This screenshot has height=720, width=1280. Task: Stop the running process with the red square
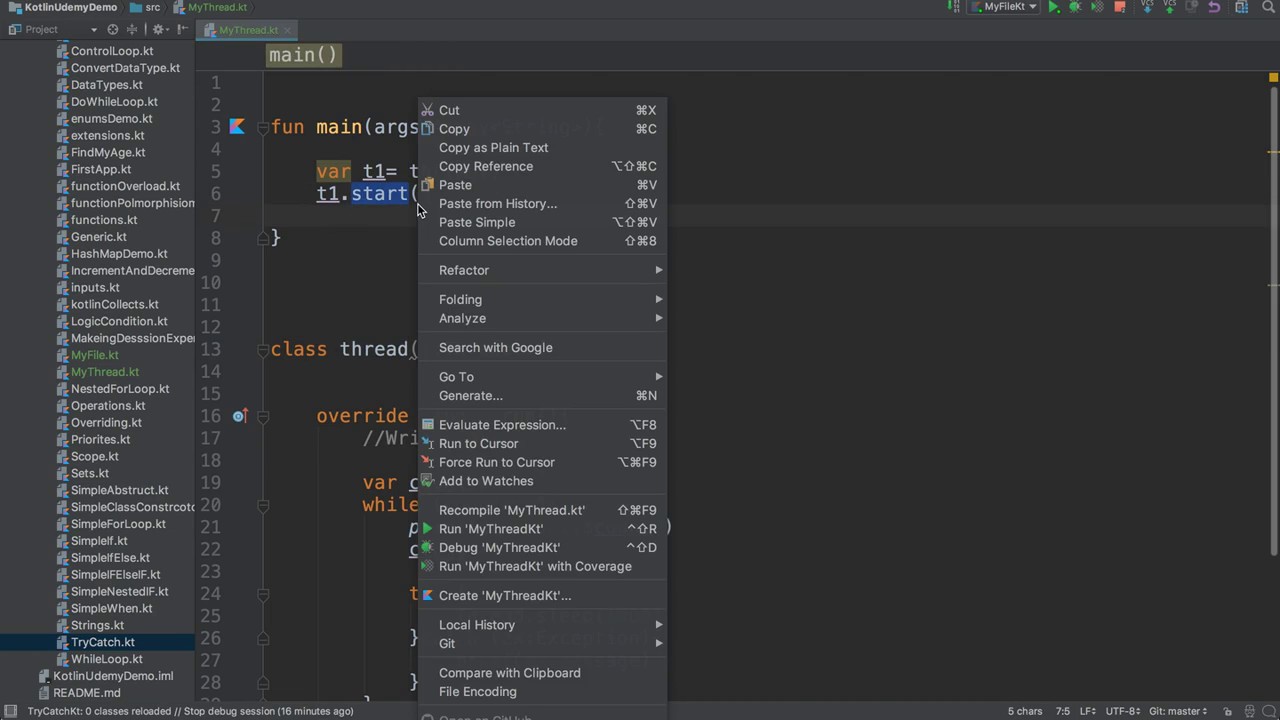click(1120, 7)
